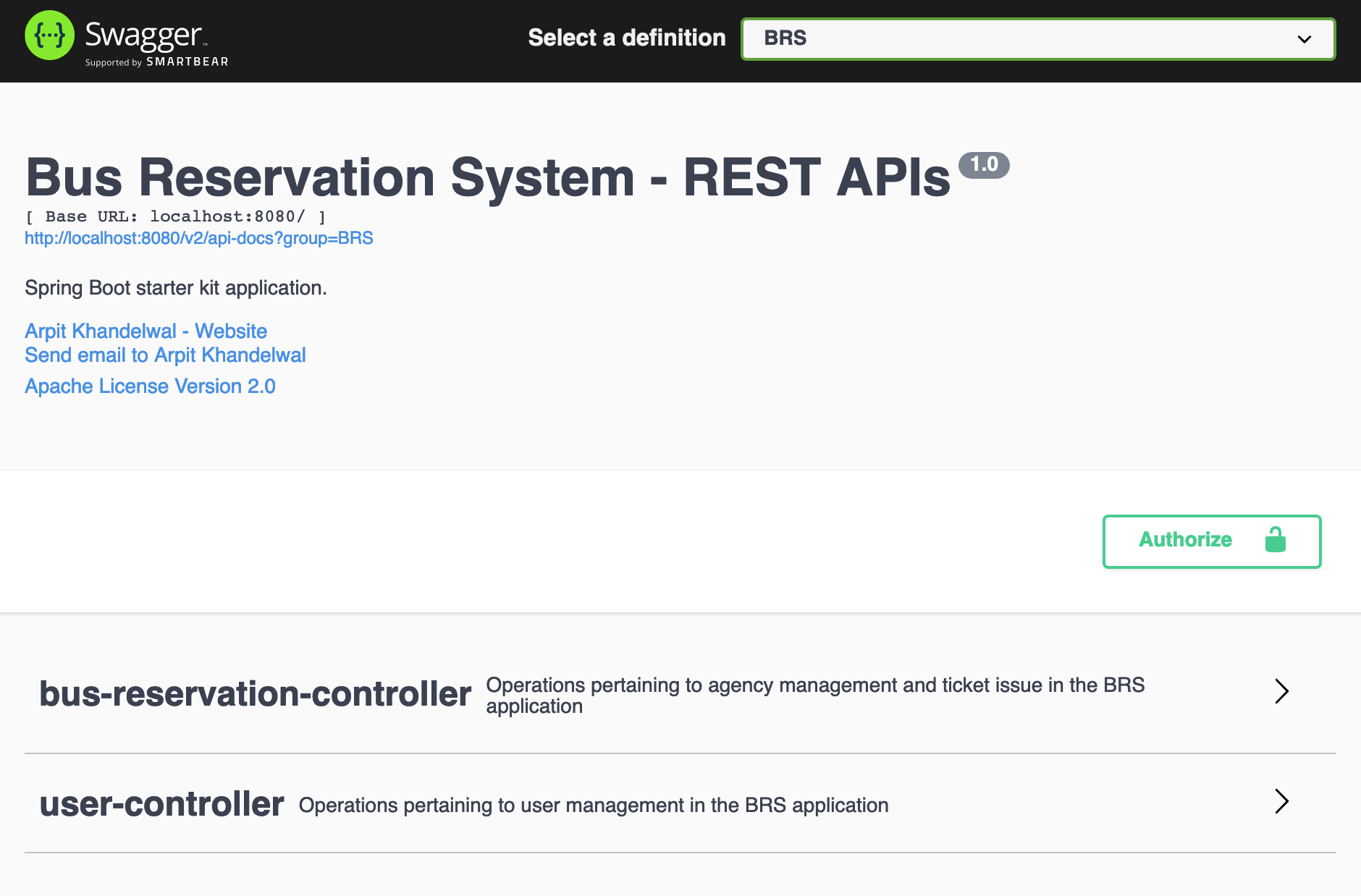The height and width of the screenshot is (896, 1361).
Task: Click the Bus Reservation System - REST APIs title
Action: 488,177
